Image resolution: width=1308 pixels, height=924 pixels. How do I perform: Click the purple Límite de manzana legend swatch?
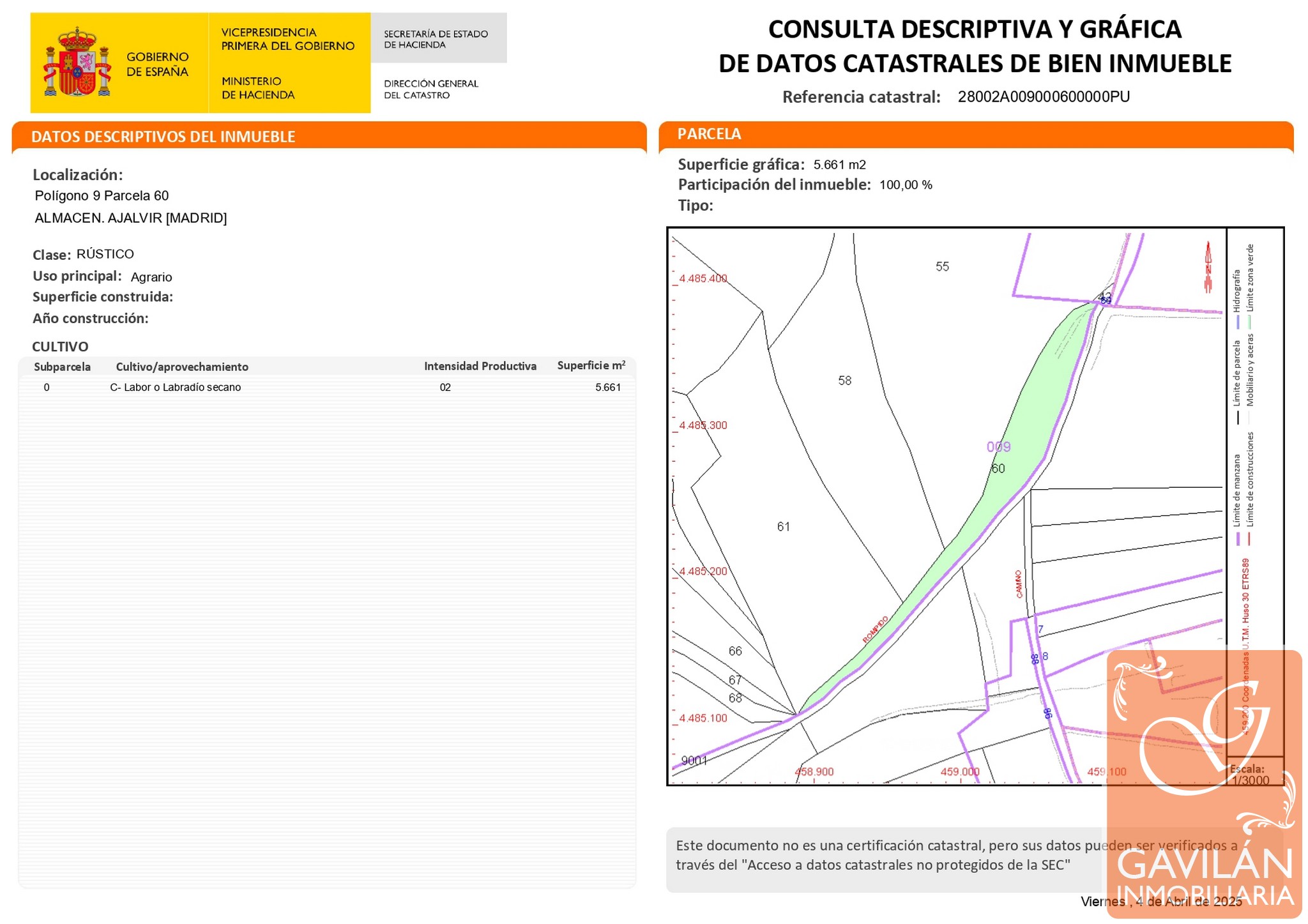[1238, 538]
